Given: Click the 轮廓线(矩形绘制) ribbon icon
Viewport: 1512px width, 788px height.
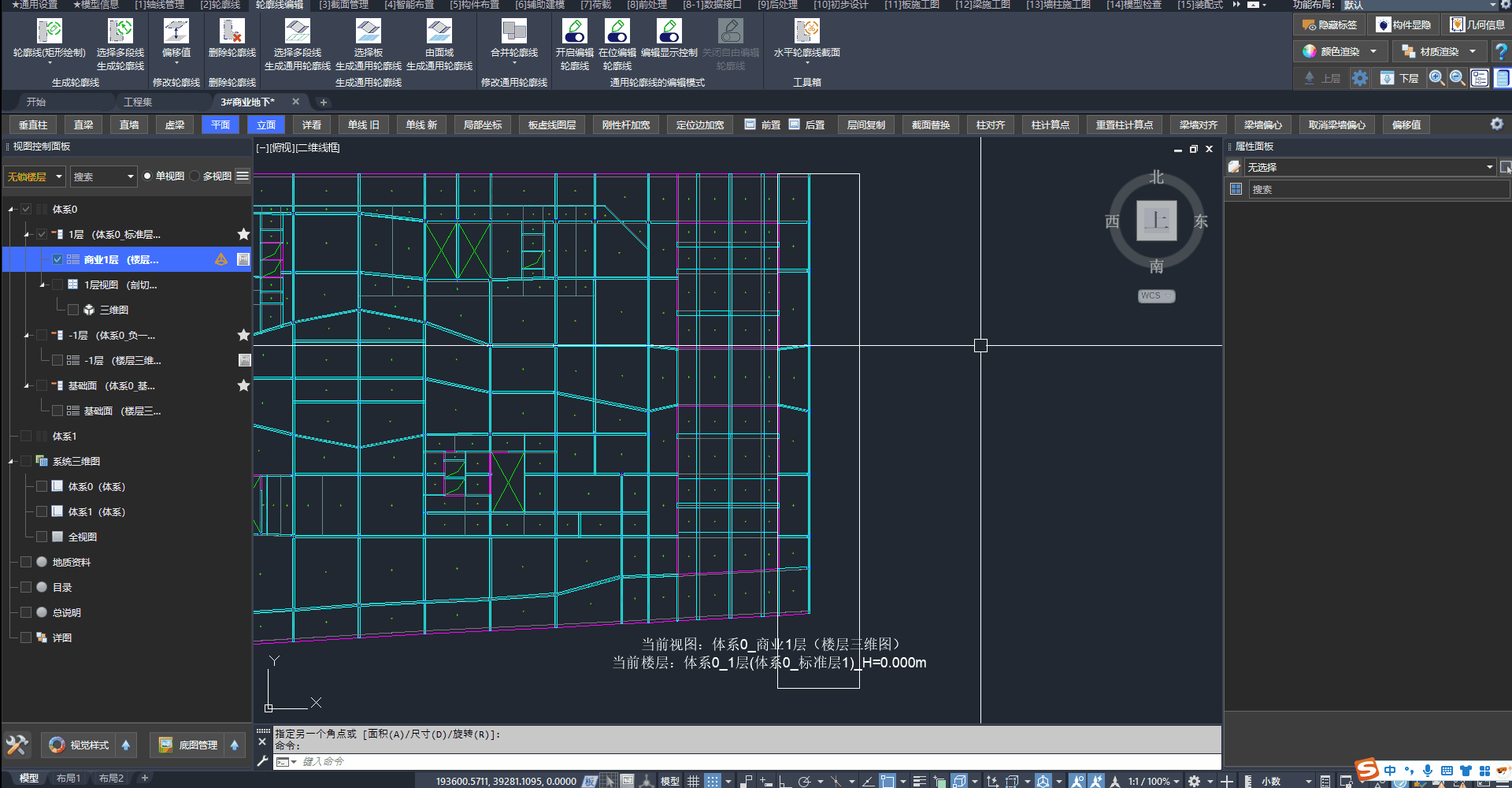Looking at the screenshot, I should [50, 32].
